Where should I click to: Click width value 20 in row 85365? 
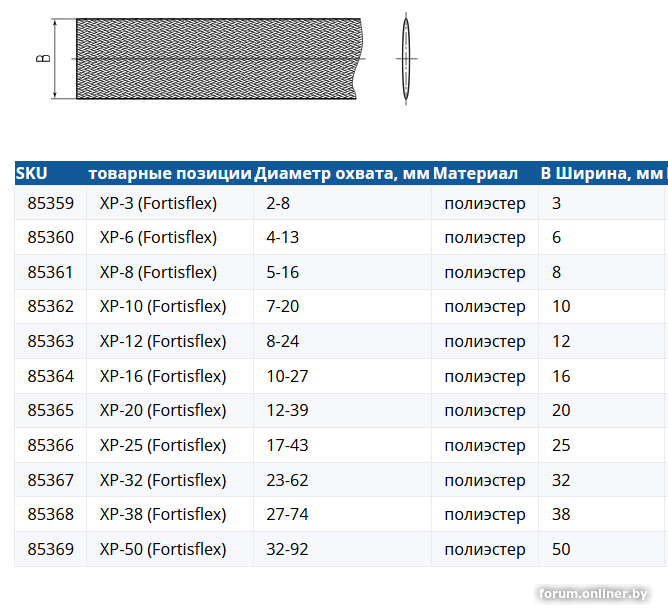click(561, 410)
